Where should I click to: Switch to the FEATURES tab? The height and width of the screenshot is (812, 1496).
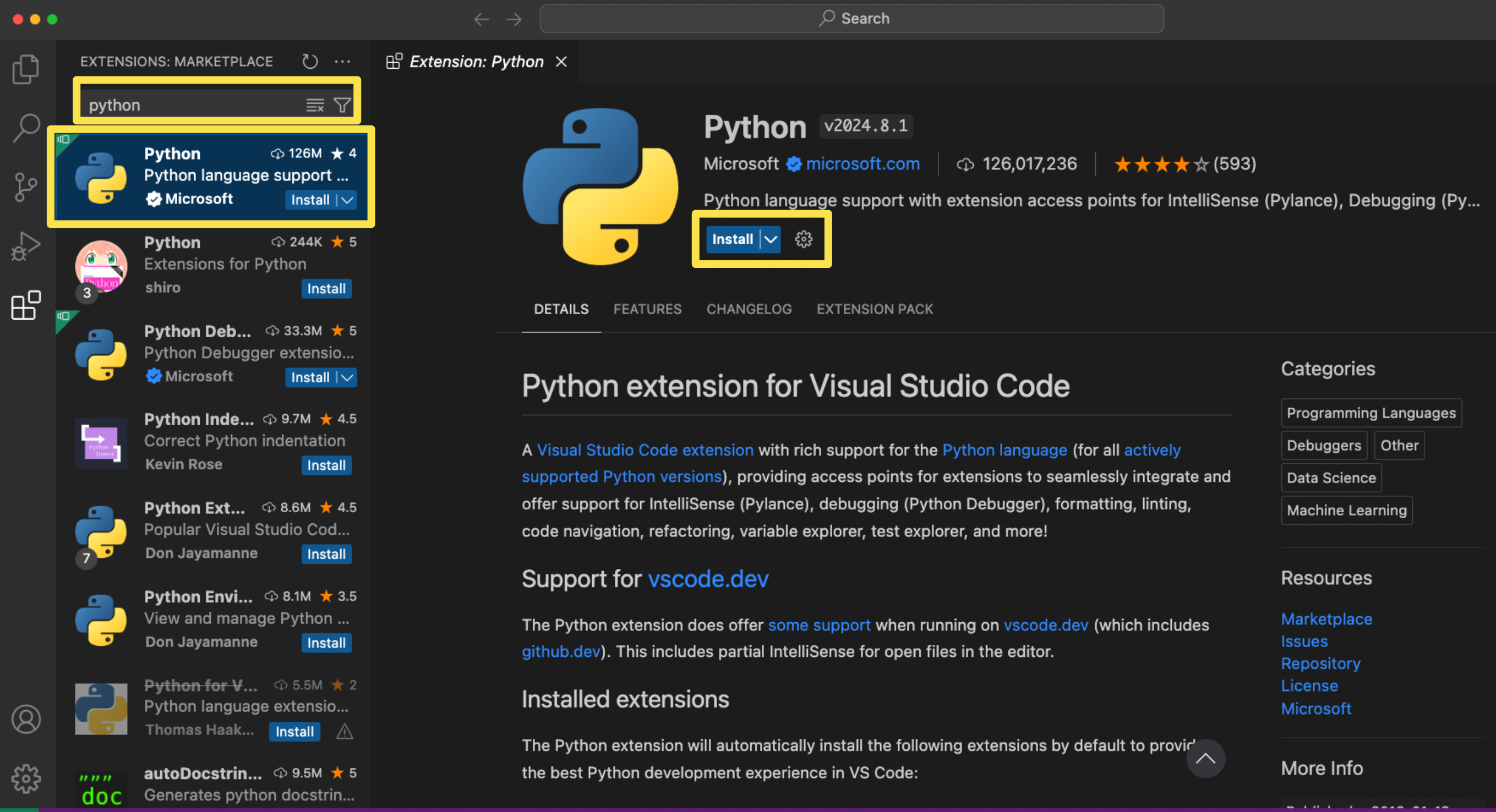647,309
